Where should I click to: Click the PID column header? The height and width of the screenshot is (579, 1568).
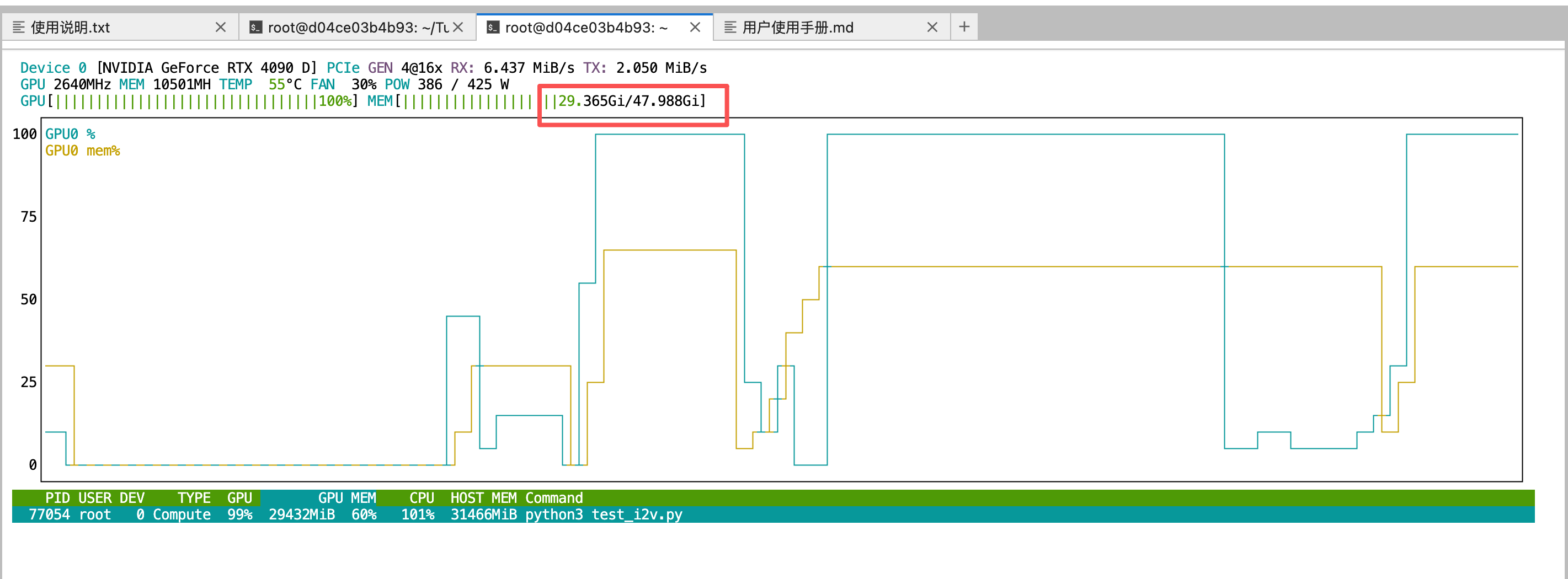tap(57, 498)
